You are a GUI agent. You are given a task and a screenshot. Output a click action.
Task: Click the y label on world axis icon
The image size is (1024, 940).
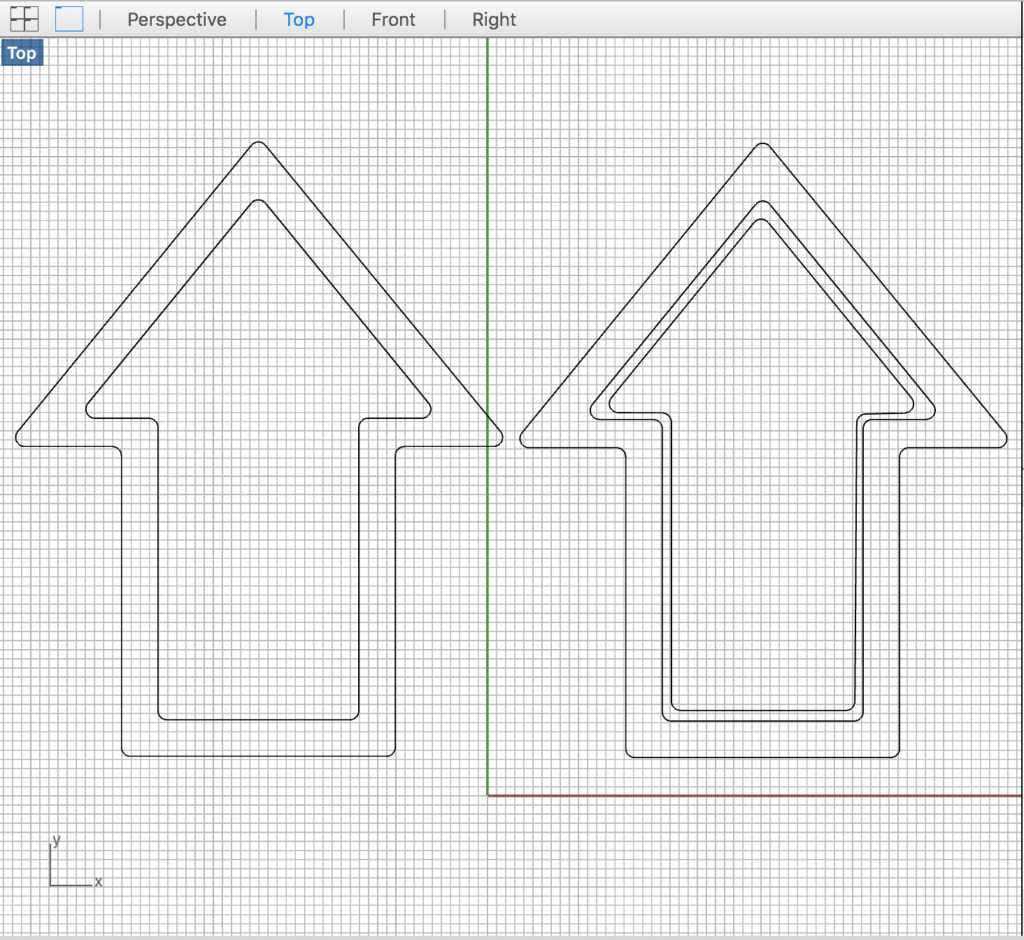[57, 841]
